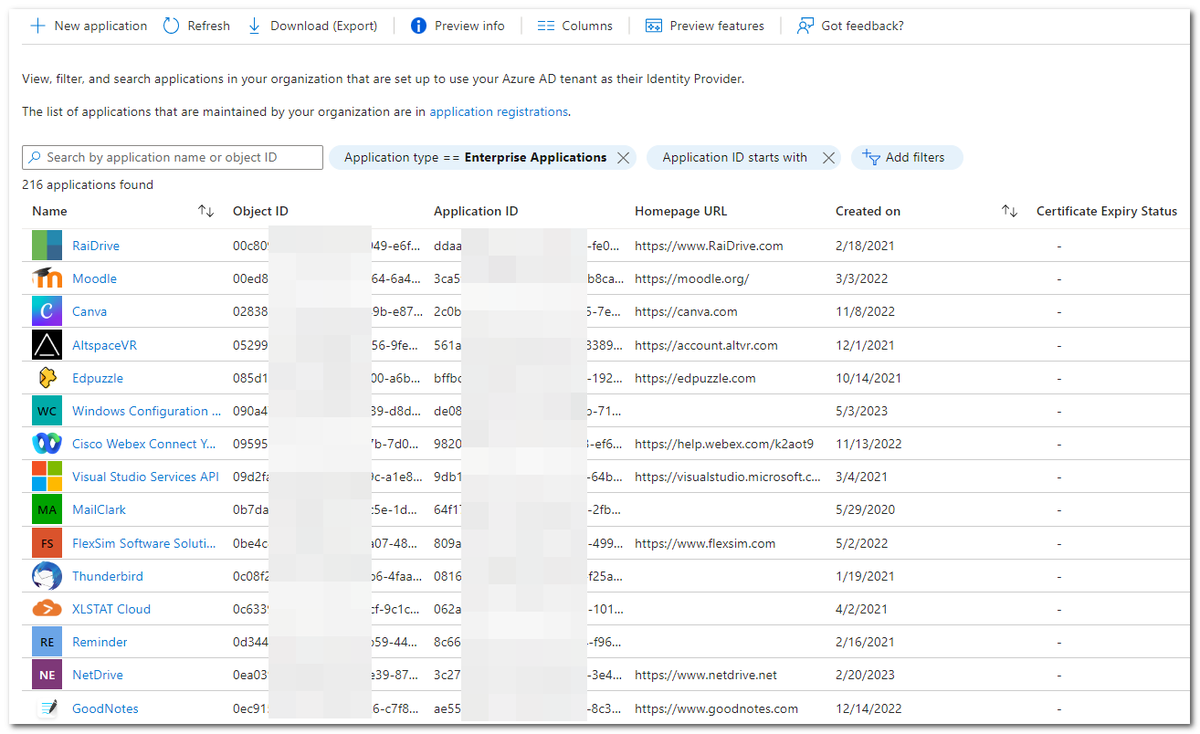Click the 2/18/2021 created date cell
1200x734 pixels.
coord(866,246)
